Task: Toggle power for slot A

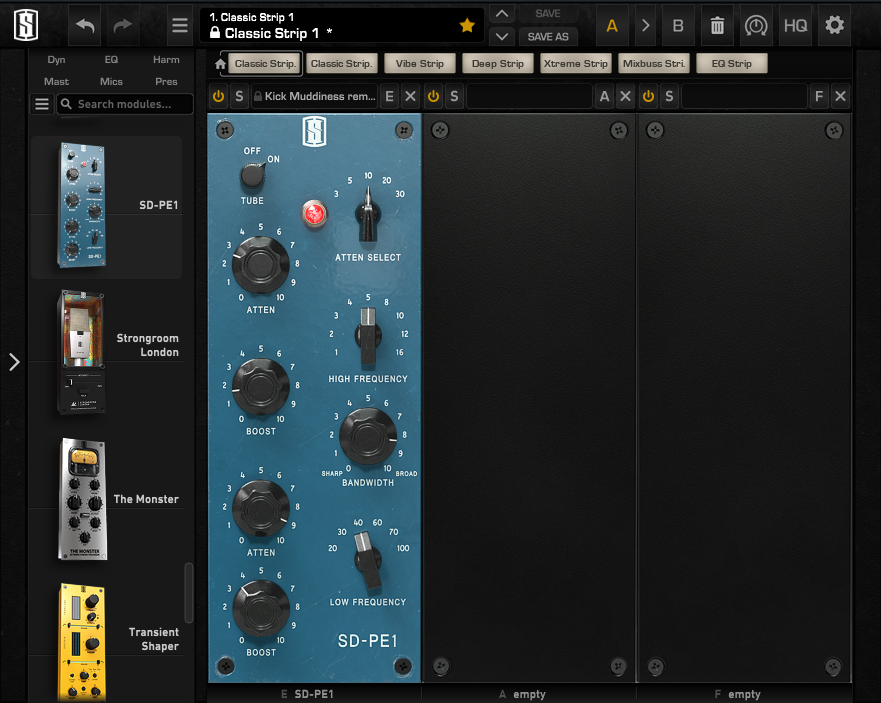Action: pos(433,96)
